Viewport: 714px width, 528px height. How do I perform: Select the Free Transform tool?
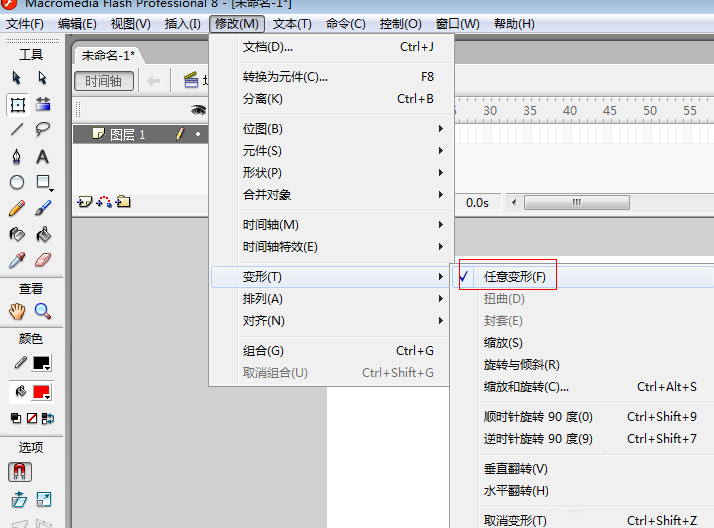(17, 105)
